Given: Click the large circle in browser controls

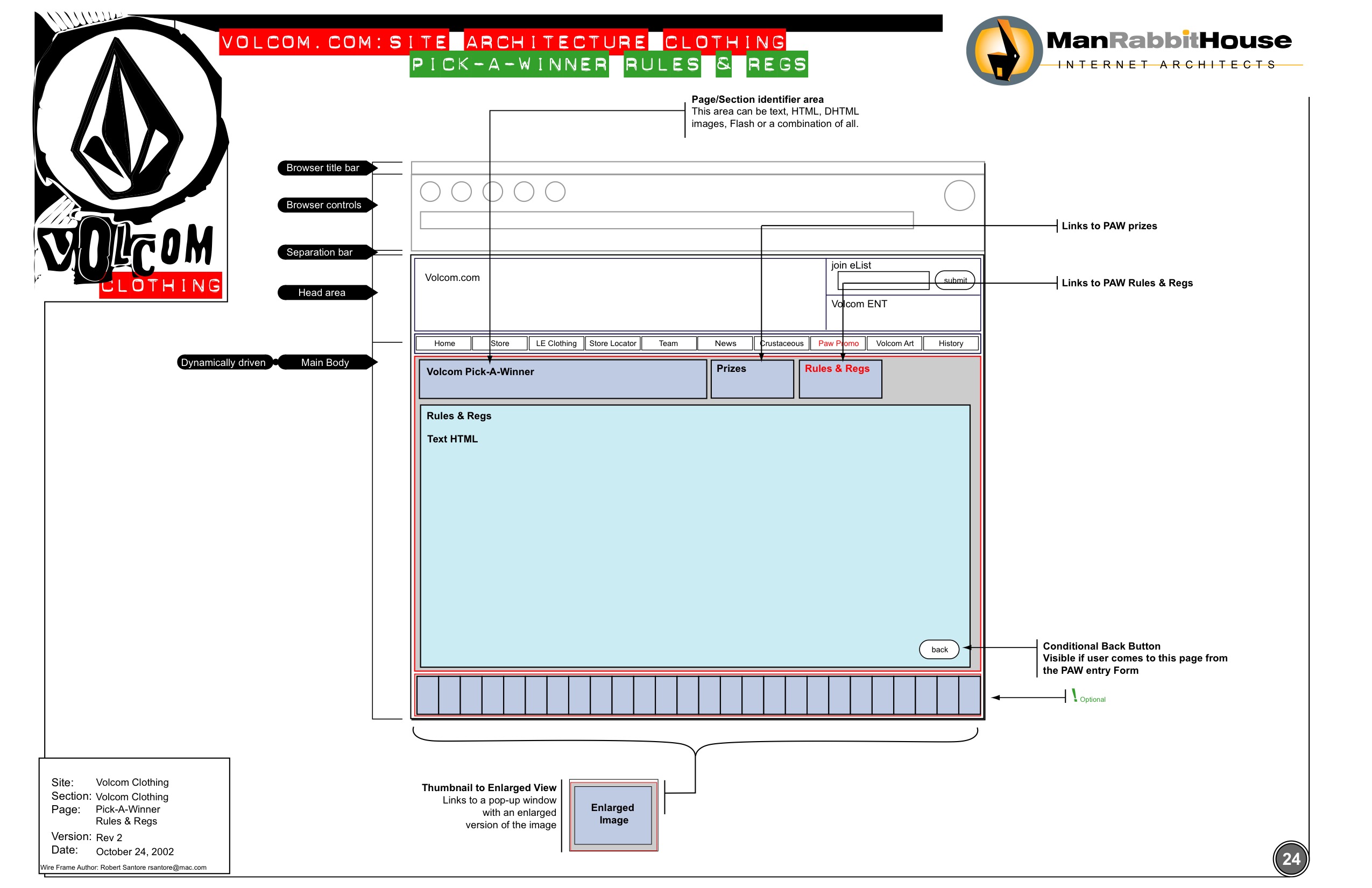Looking at the screenshot, I should 959,195.
